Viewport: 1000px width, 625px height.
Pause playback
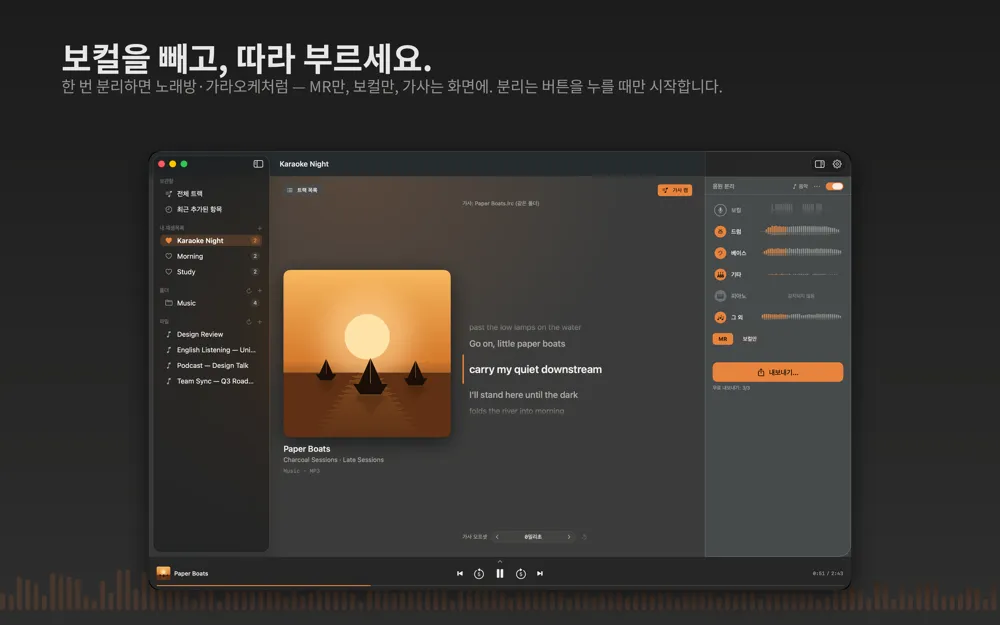tap(500, 573)
